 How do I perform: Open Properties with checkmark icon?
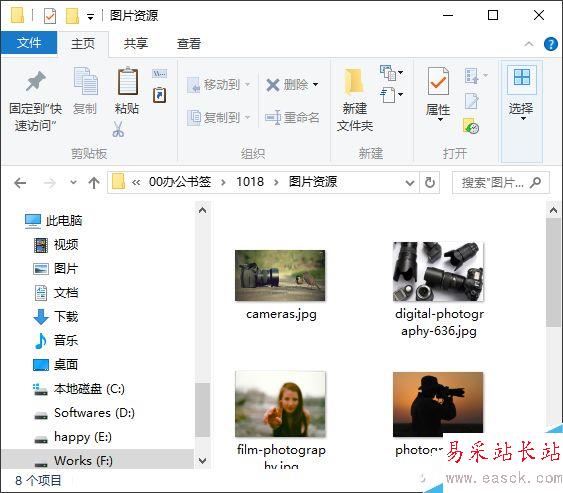pyautogui.click(x=438, y=82)
